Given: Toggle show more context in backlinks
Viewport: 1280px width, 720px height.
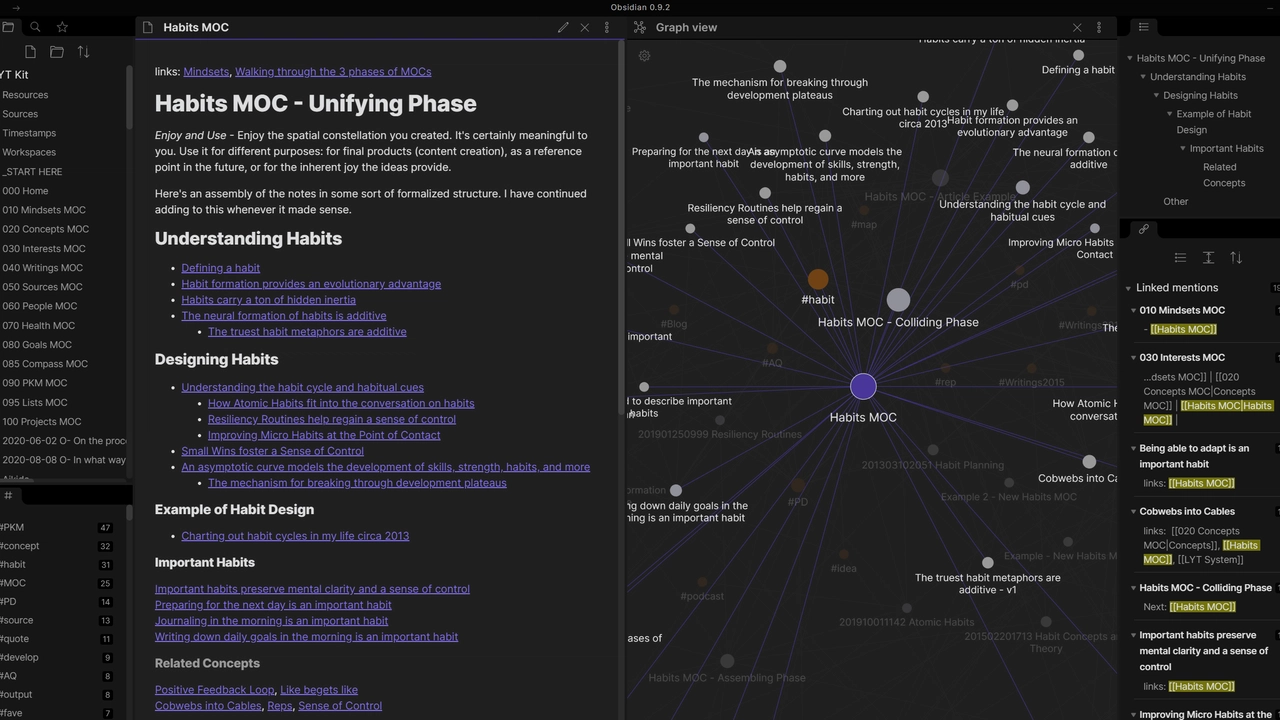Looking at the screenshot, I should coord(1208,258).
